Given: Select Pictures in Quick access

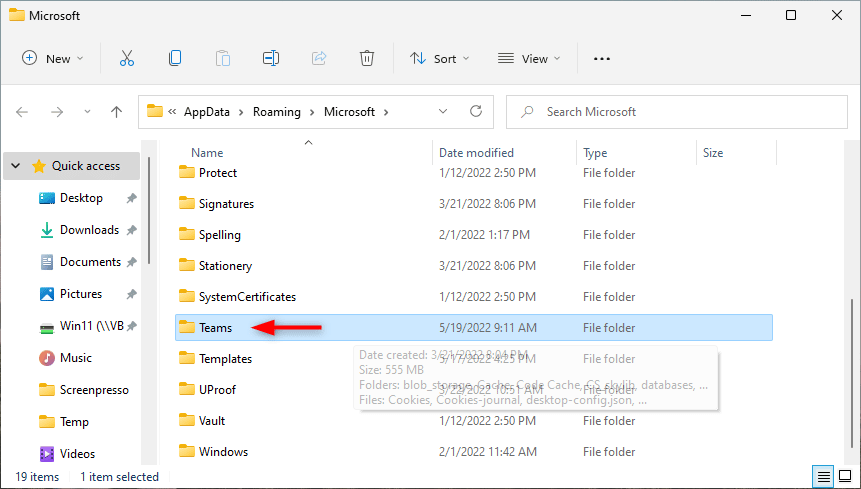Looking at the screenshot, I should (x=81, y=294).
